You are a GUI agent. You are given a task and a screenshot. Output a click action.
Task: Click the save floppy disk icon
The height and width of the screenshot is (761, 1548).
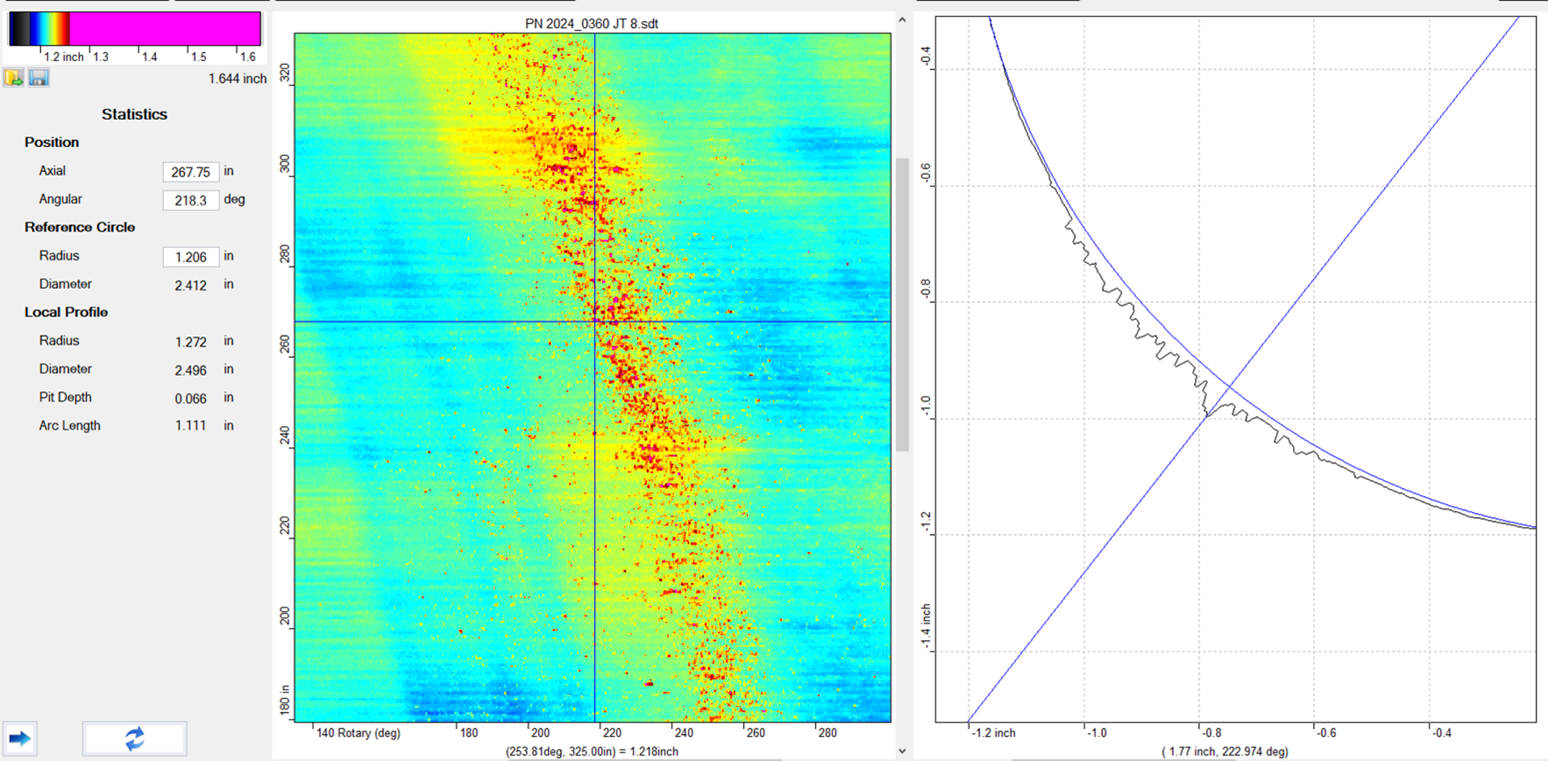coord(38,78)
